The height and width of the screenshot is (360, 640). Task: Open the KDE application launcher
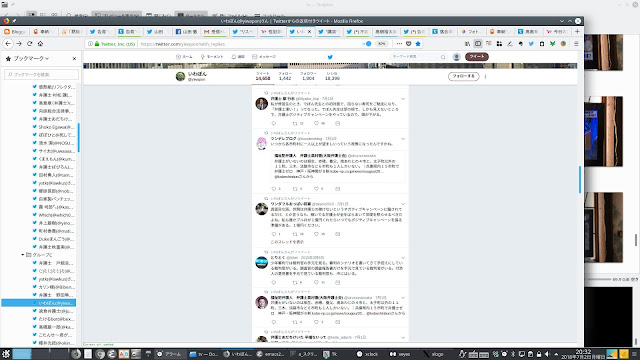coord(6,354)
